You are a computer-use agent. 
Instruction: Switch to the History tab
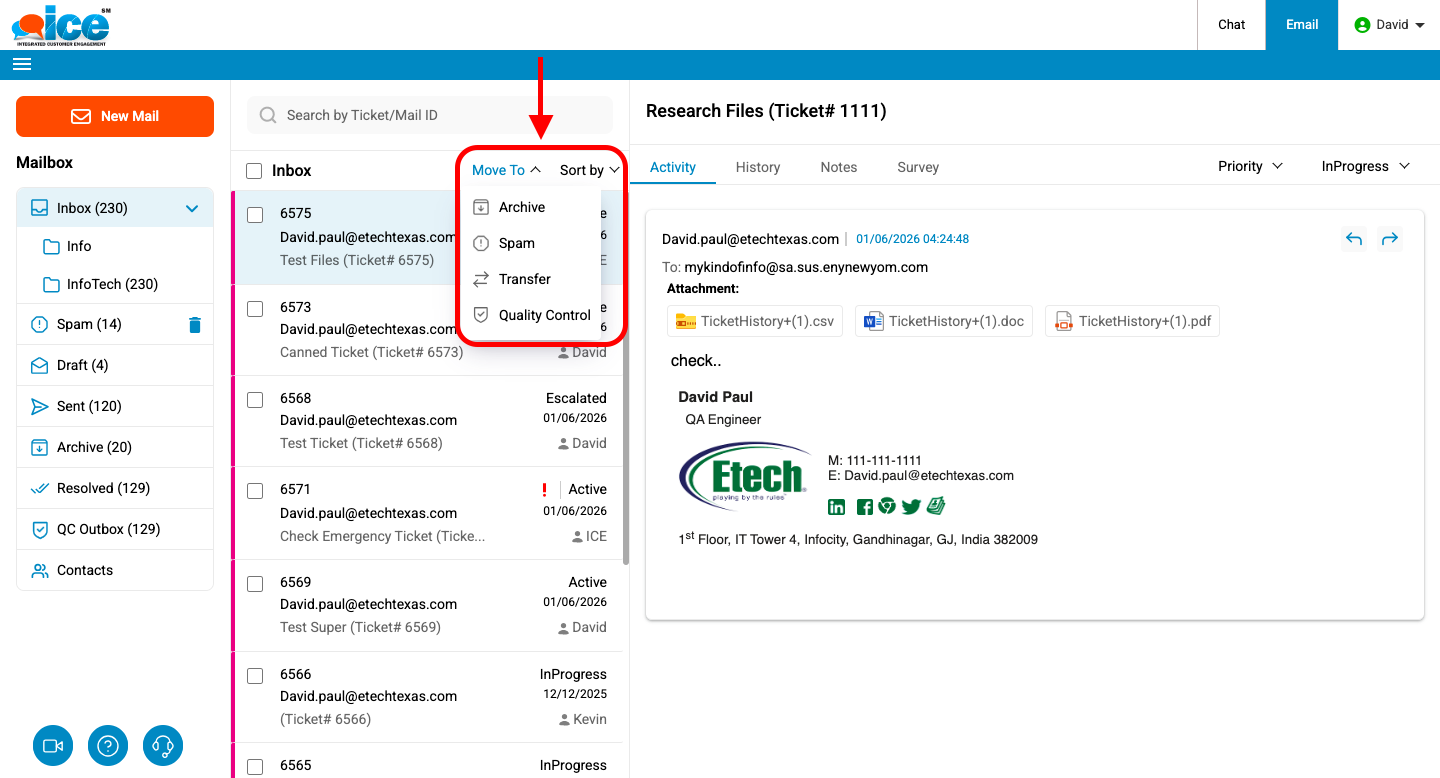(757, 167)
